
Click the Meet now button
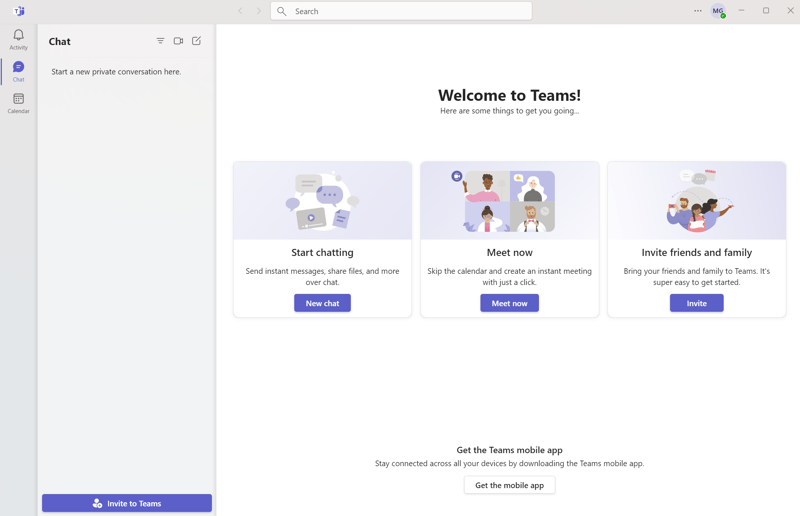coord(509,303)
